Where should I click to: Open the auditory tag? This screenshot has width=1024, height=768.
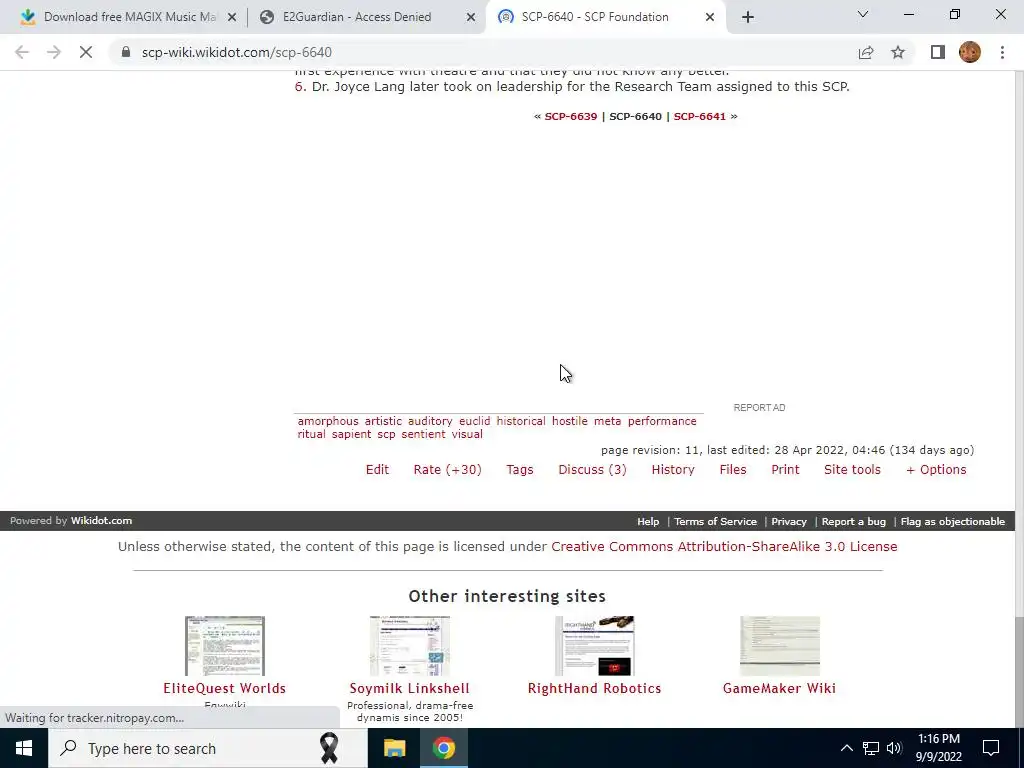pos(430,421)
